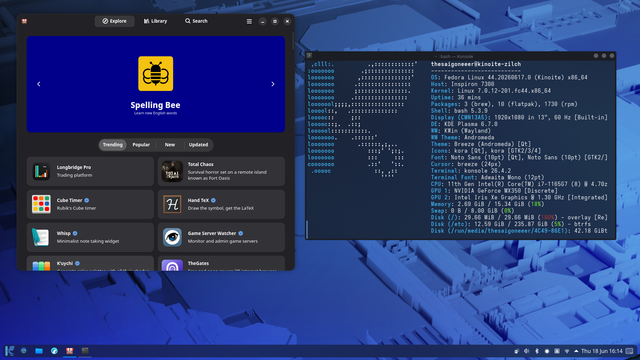Click the verified badge next to K'uychi
Viewport: 640px width, 360px height.
(77, 263)
